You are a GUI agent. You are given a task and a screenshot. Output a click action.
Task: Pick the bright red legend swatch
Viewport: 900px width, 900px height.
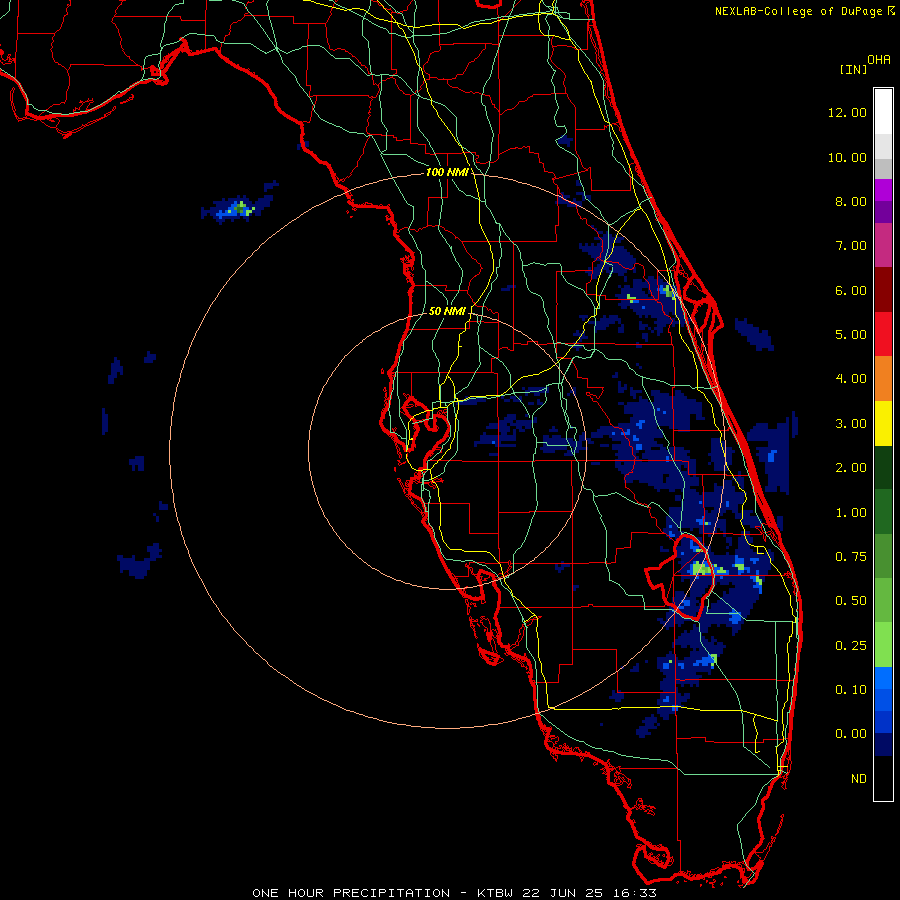(x=883, y=334)
